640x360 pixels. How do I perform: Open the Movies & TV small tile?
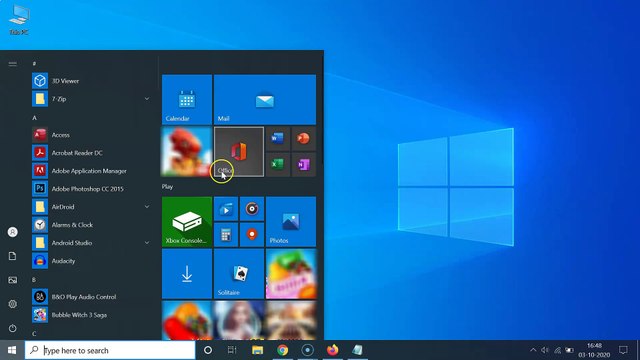point(226,209)
